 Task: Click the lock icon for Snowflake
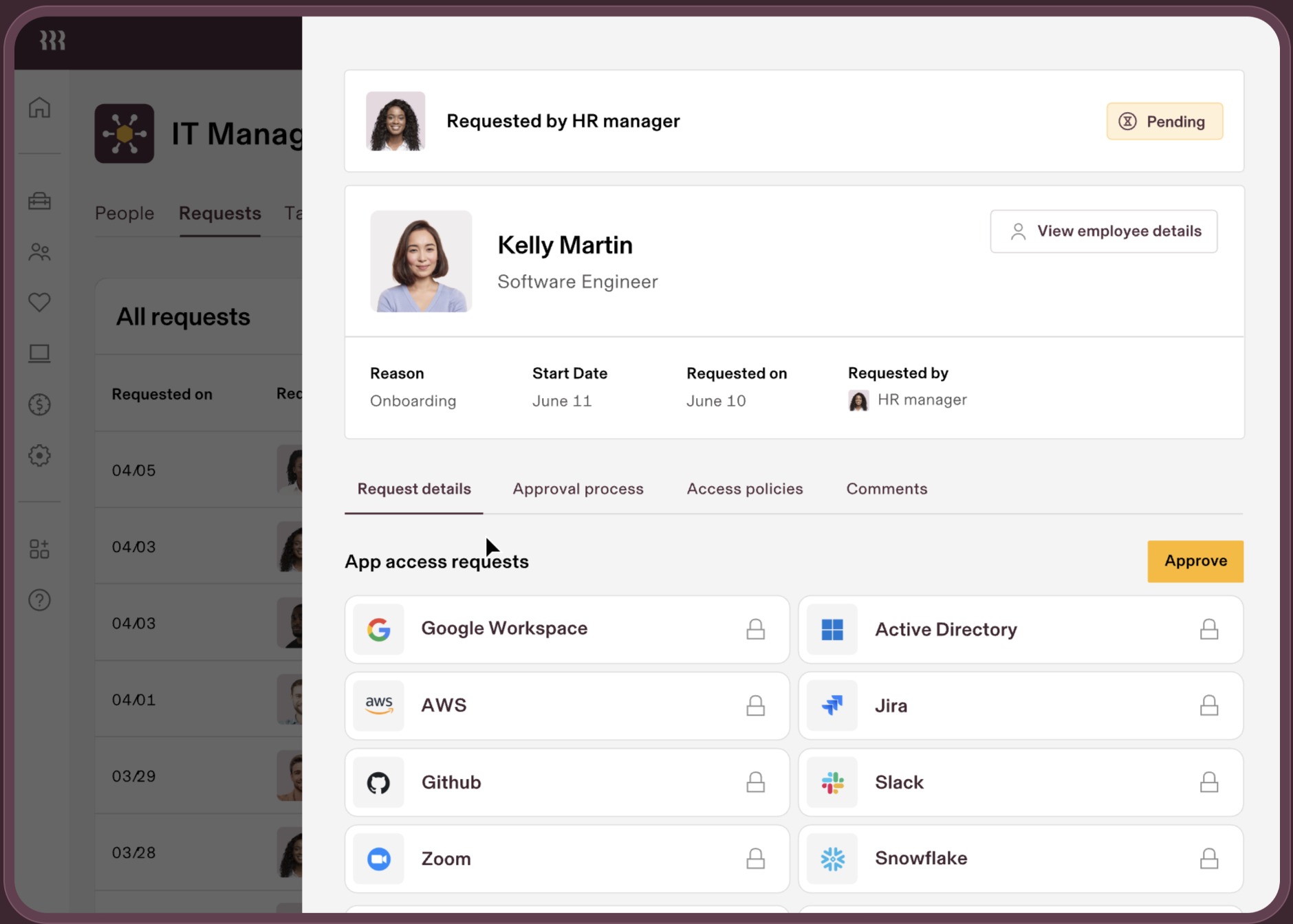point(1209,858)
